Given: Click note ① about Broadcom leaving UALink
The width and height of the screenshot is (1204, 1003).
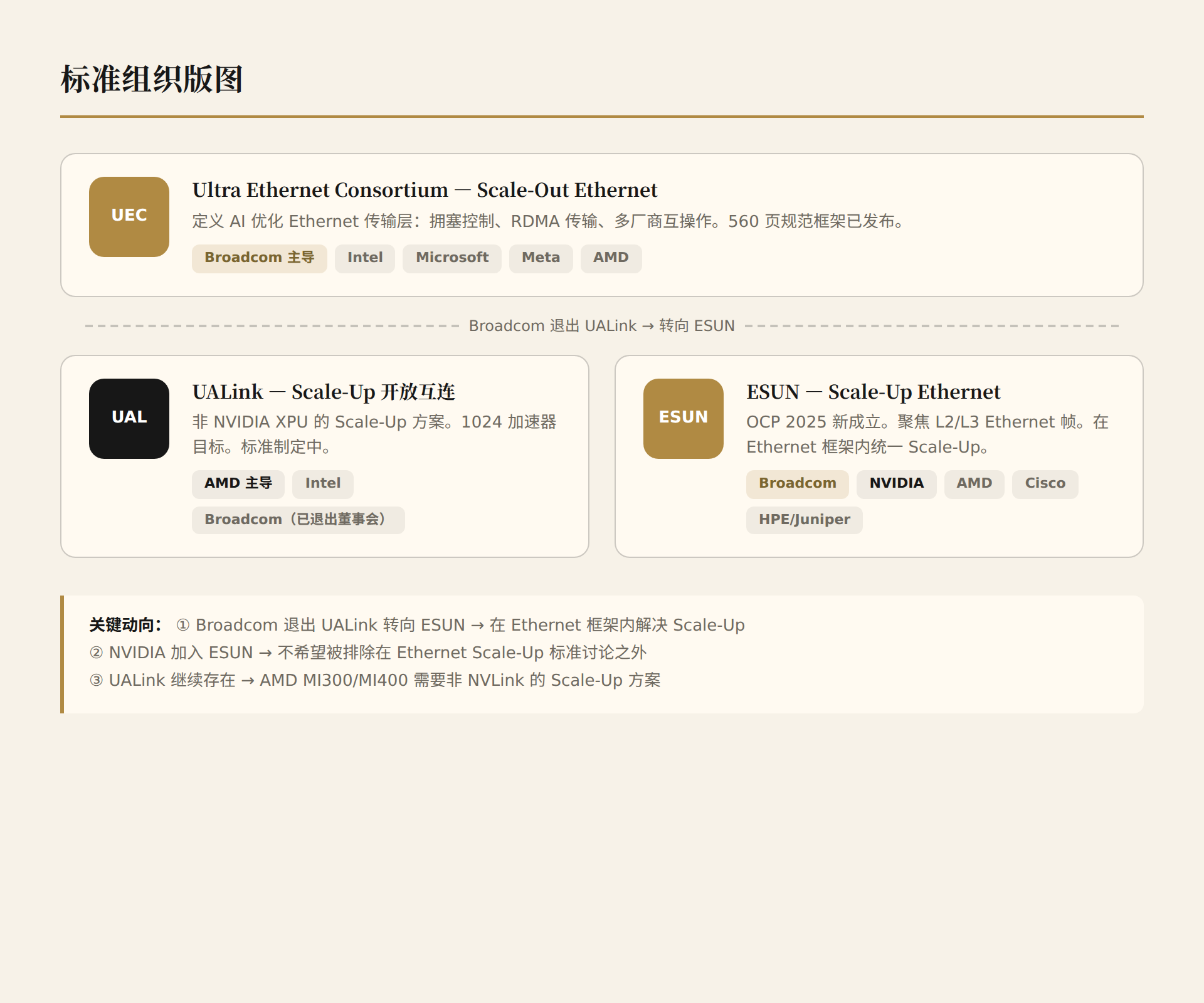Looking at the screenshot, I should (x=460, y=625).
